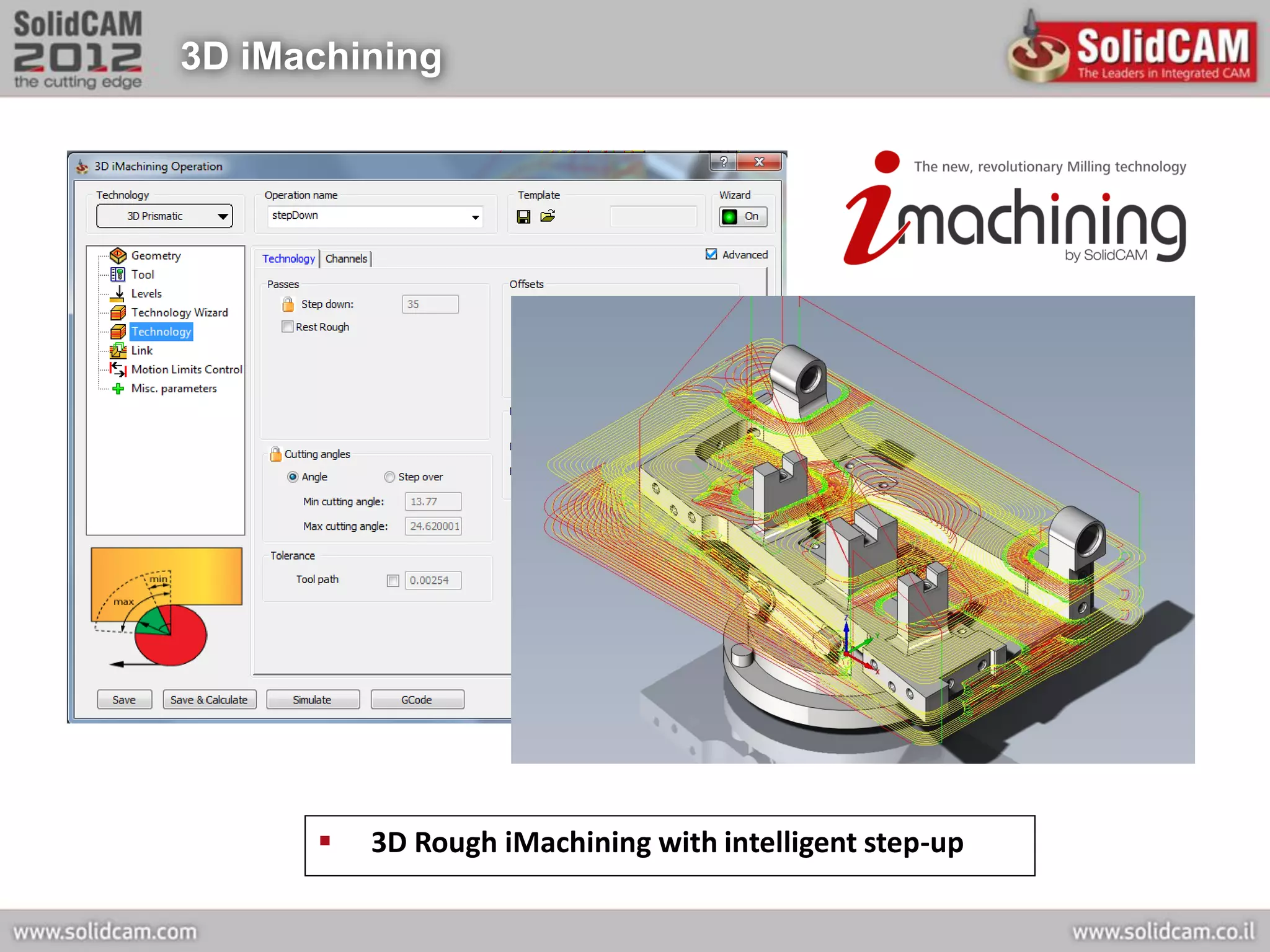Click the Min cutting angle field
The width and height of the screenshot is (1270, 952).
(433, 501)
